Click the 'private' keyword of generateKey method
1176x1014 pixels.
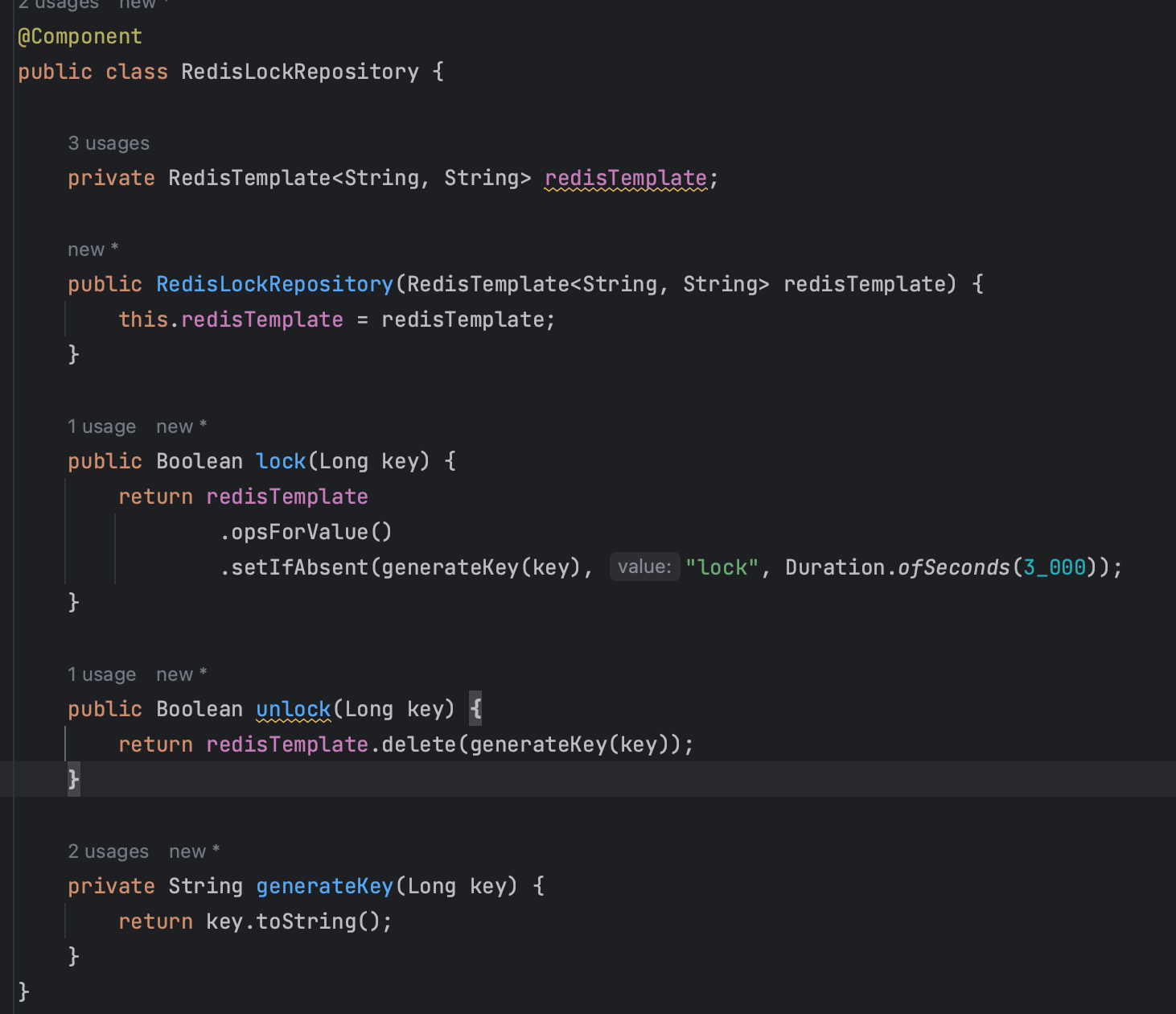111,886
